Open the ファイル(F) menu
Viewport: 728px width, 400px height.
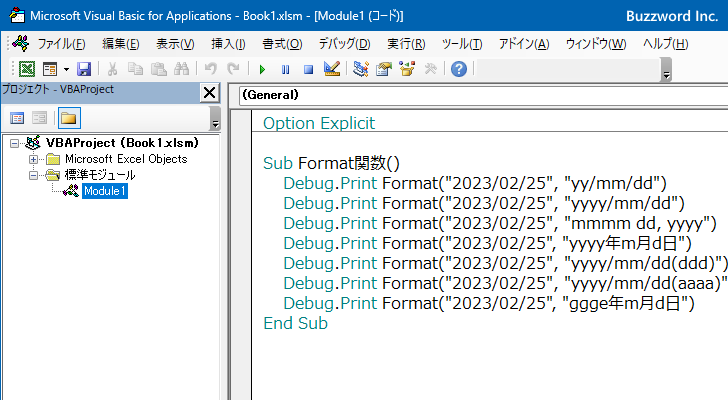61,44
